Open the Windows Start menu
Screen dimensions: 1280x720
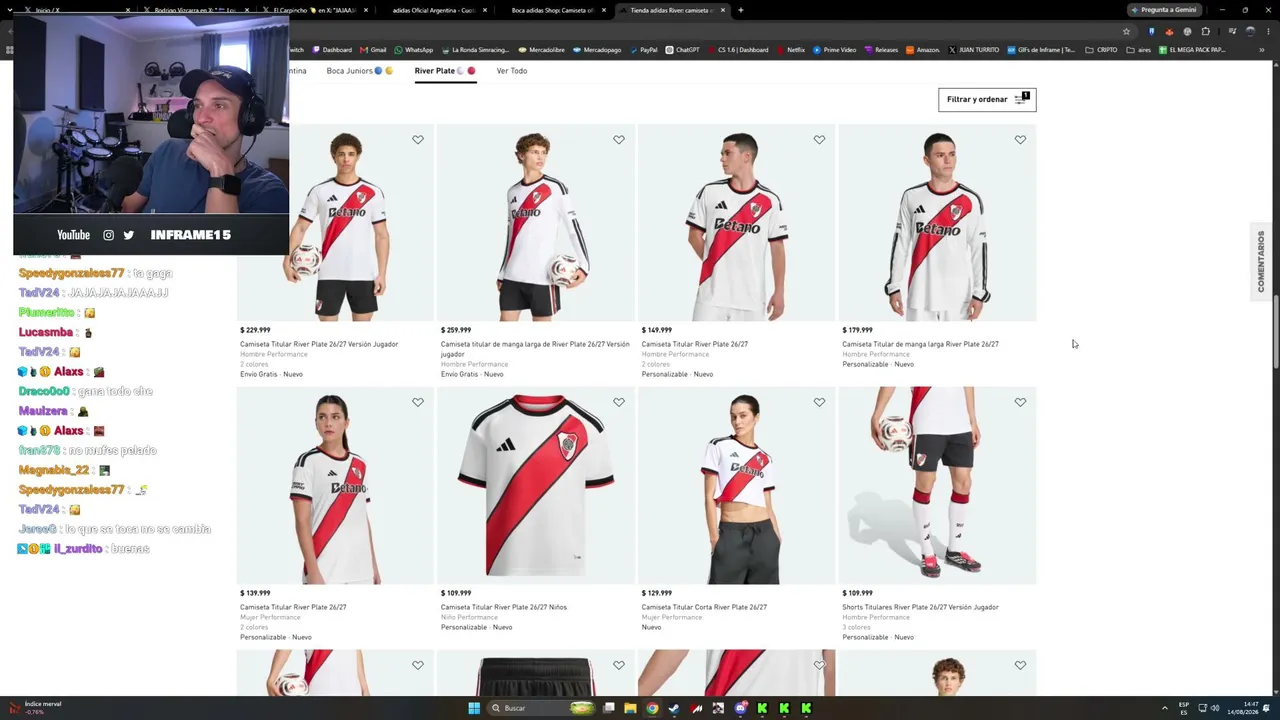coord(474,708)
